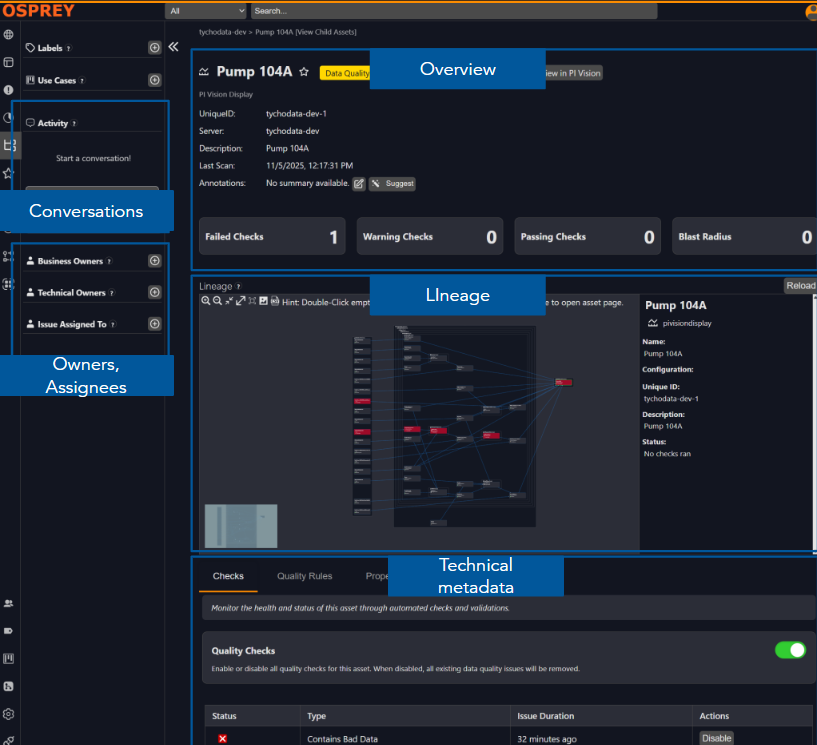
Task: Open the Checks tab
Action: tap(228, 576)
